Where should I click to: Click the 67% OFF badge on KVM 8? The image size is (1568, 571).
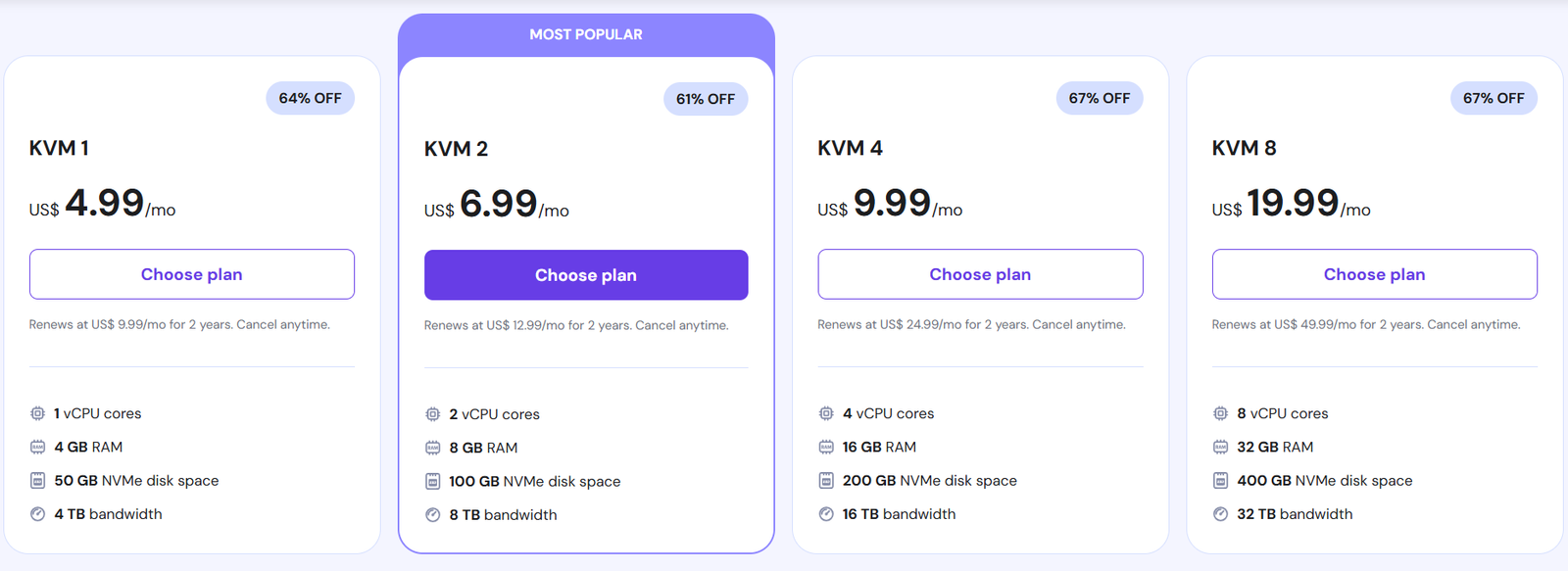[1494, 98]
